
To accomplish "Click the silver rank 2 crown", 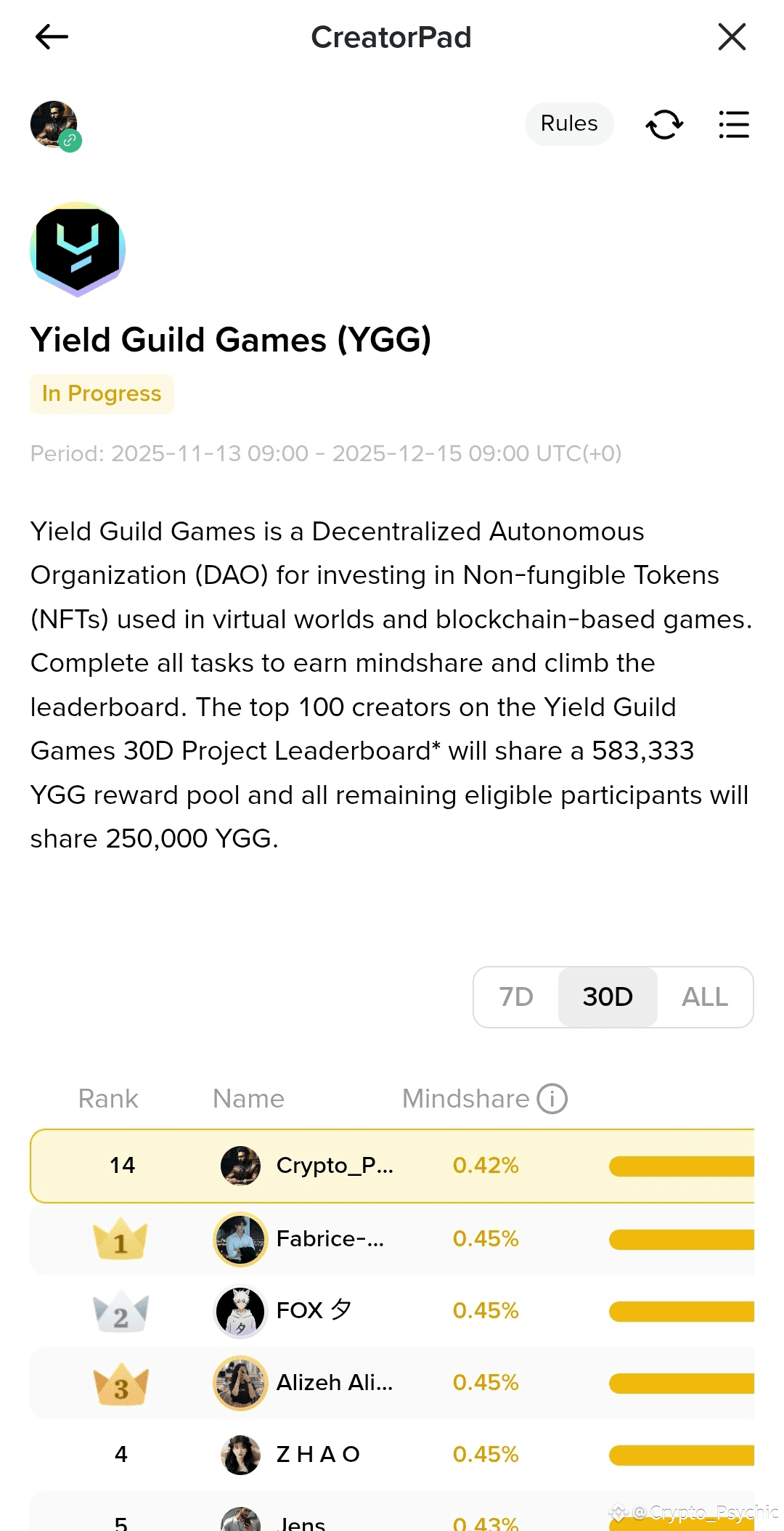I will click(121, 1312).
